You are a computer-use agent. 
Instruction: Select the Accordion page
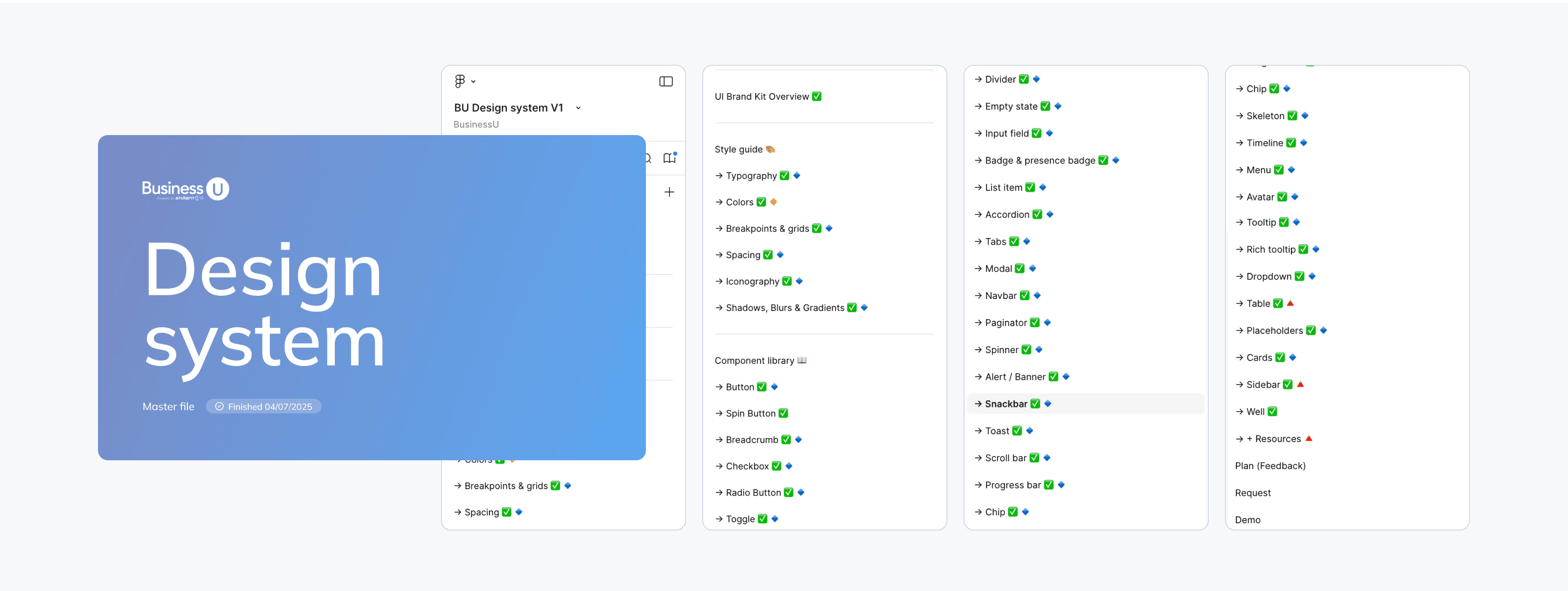(1013, 215)
